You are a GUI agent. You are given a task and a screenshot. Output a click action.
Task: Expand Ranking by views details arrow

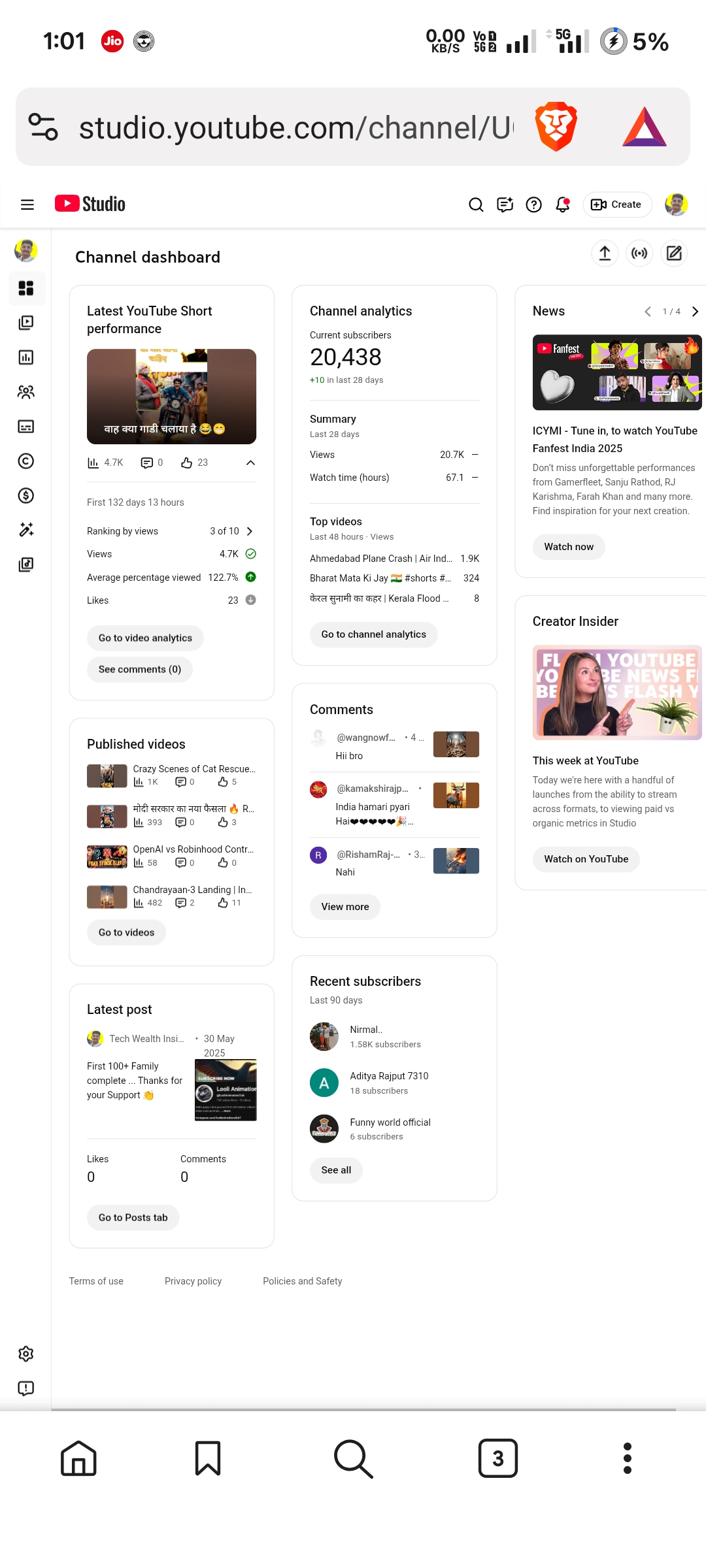pyautogui.click(x=250, y=531)
